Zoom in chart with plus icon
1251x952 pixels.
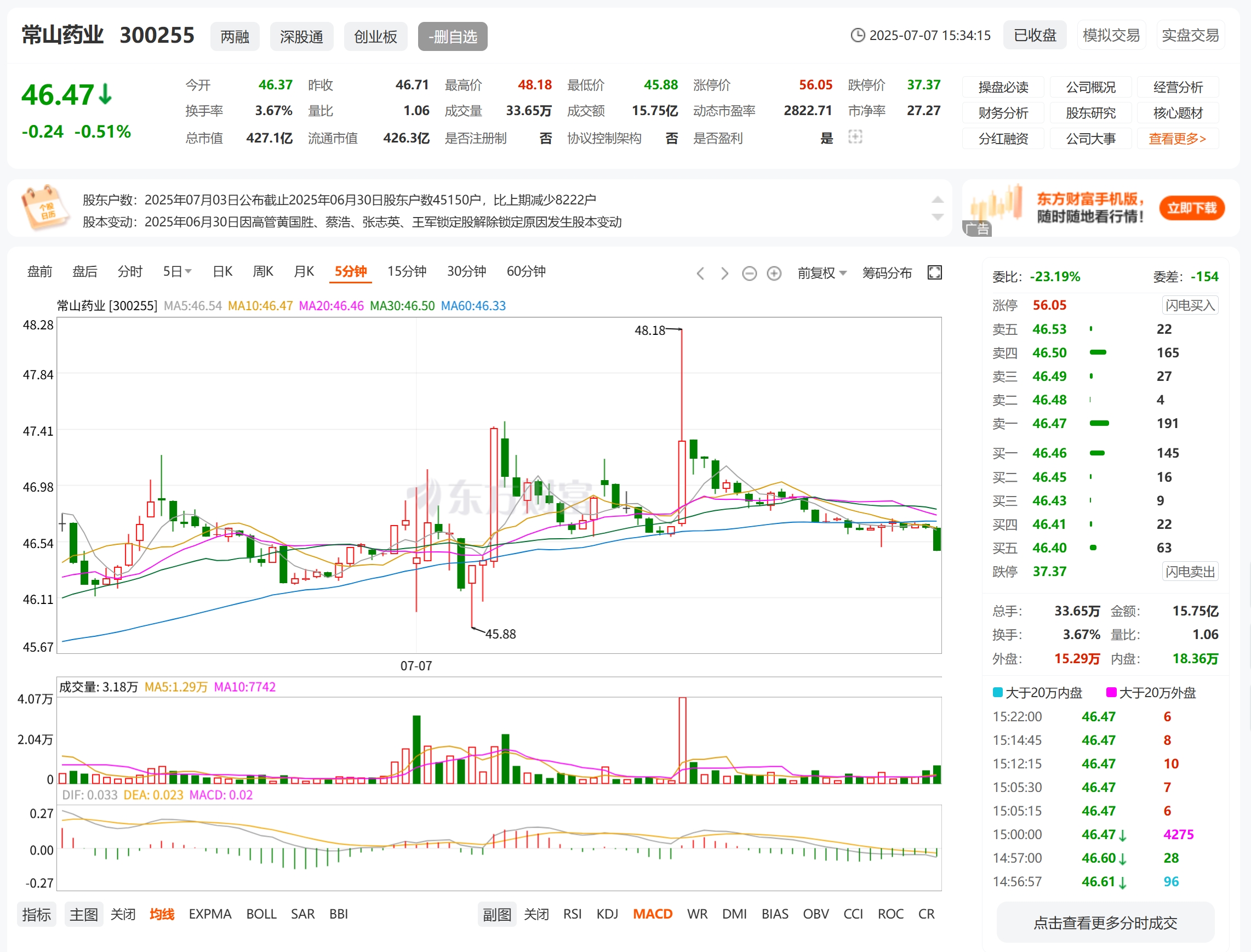point(774,273)
